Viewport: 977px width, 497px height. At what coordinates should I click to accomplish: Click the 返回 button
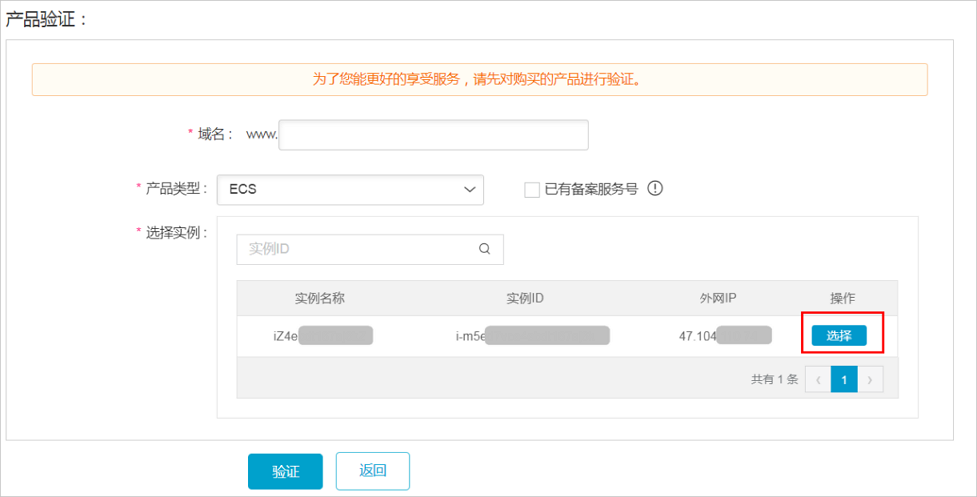point(372,471)
